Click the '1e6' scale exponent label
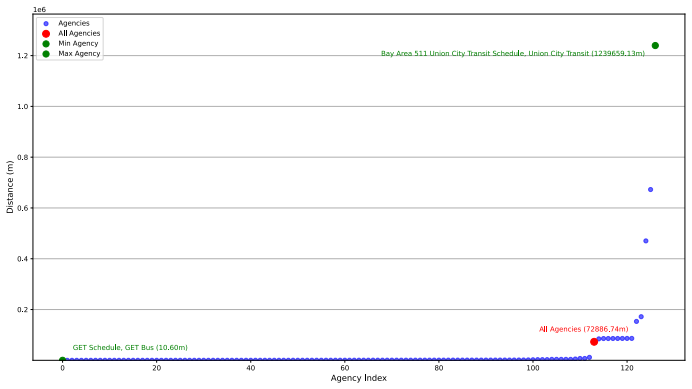The height and width of the screenshot is (389, 692). (40, 10)
